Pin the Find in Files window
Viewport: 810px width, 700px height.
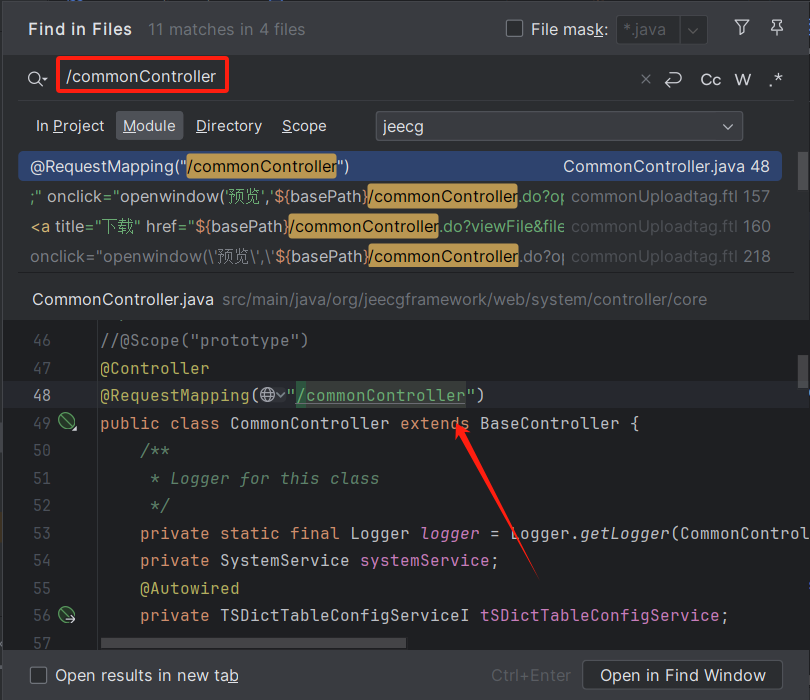click(x=776, y=27)
